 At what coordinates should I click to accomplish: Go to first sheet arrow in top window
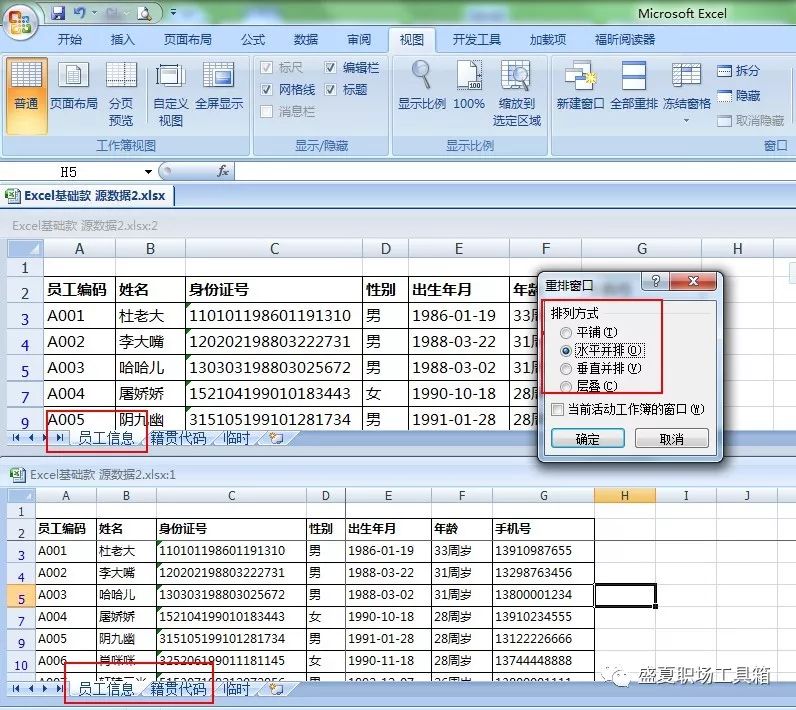(15, 438)
